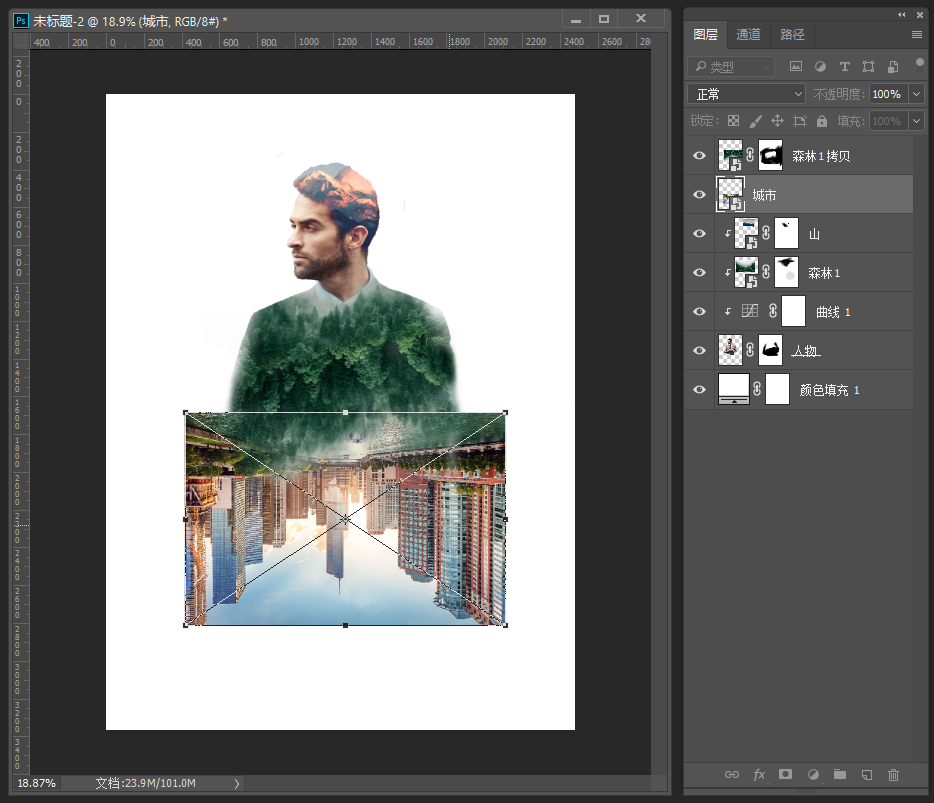
Task: Lock position move icon
Action: [x=777, y=121]
